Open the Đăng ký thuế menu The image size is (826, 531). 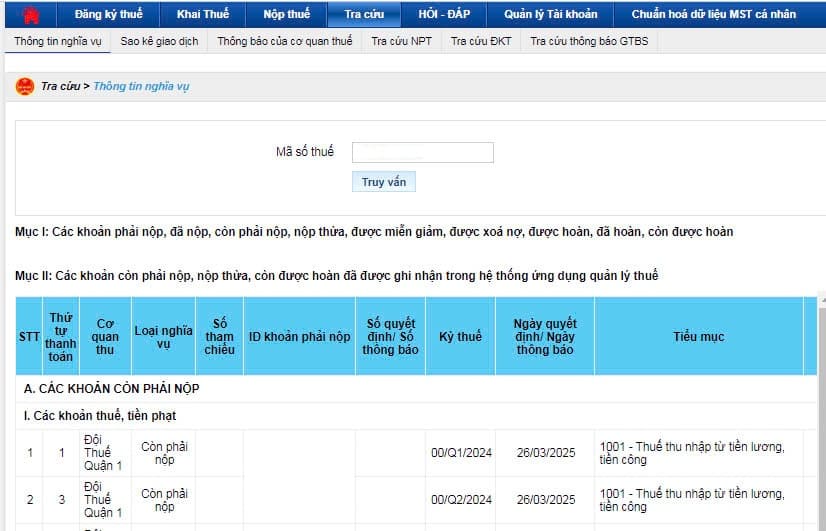tap(108, 14)
